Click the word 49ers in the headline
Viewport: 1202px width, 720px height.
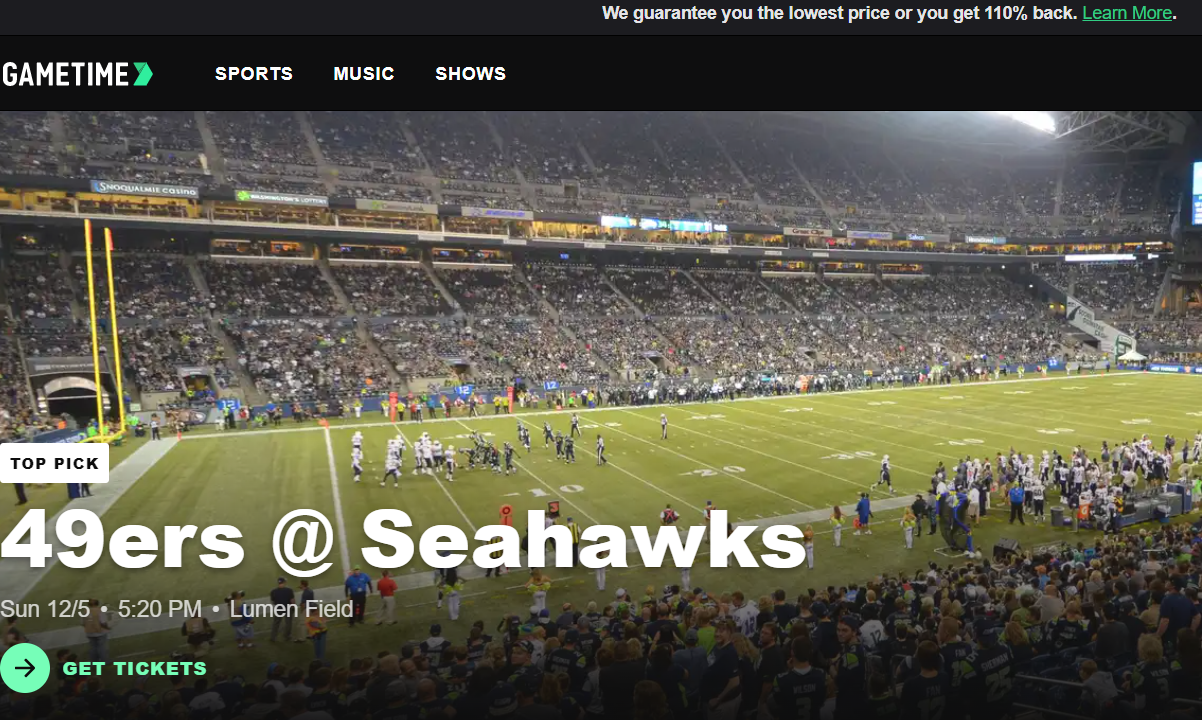[123, 540]
